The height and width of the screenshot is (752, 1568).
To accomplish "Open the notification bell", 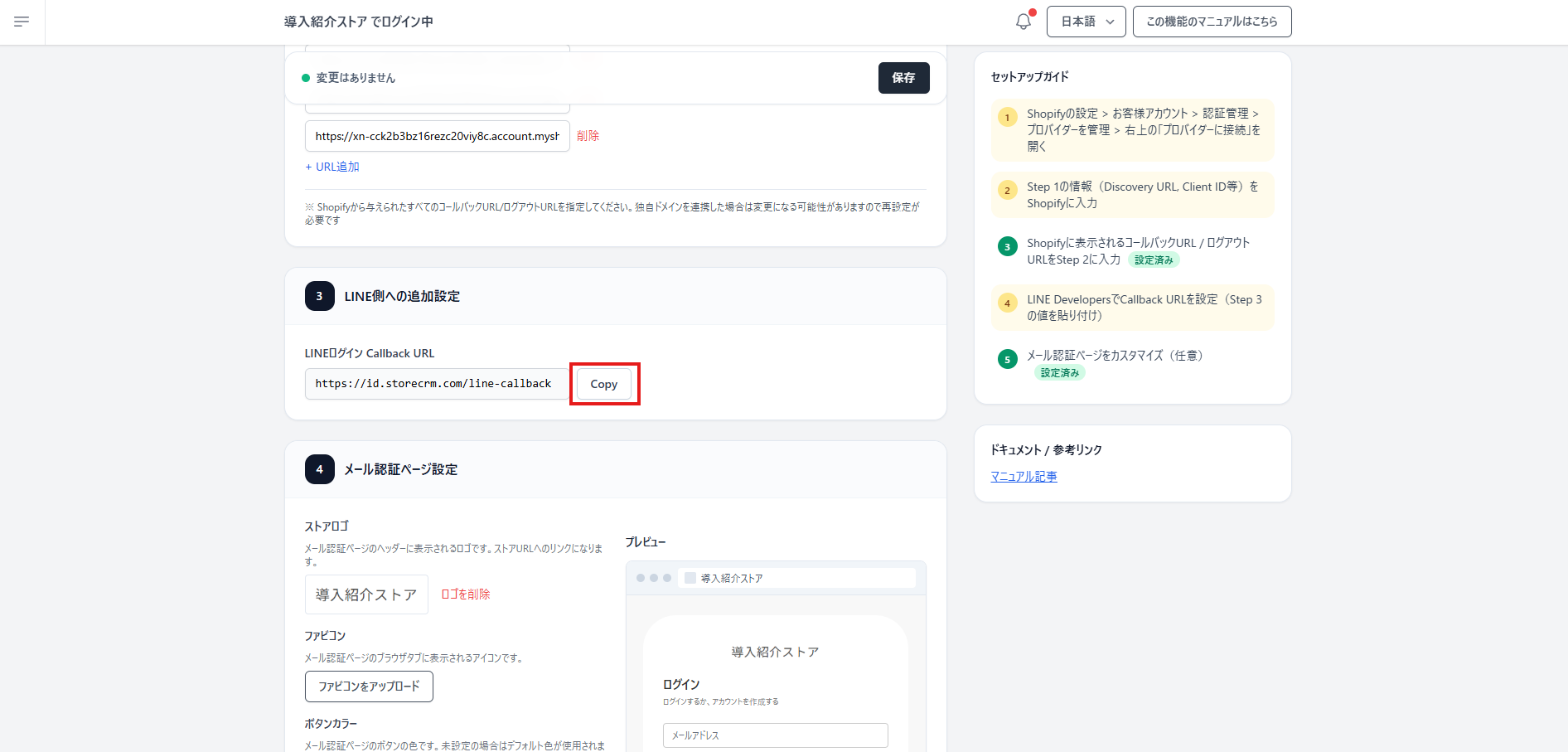I will [1024, 22].
